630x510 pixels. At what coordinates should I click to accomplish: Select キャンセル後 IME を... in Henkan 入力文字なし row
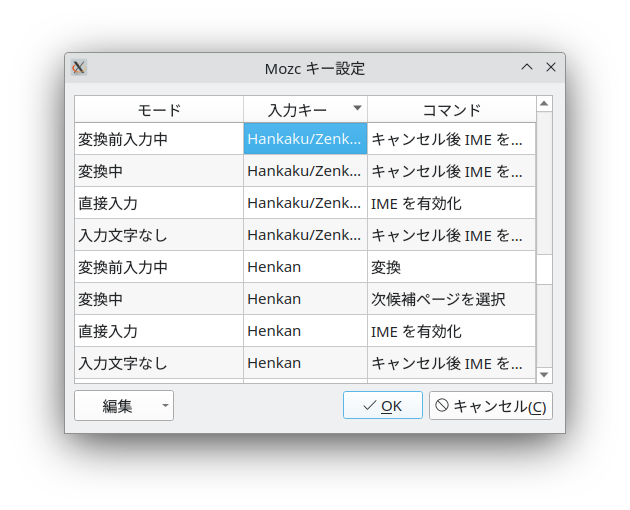click(451, 363)
